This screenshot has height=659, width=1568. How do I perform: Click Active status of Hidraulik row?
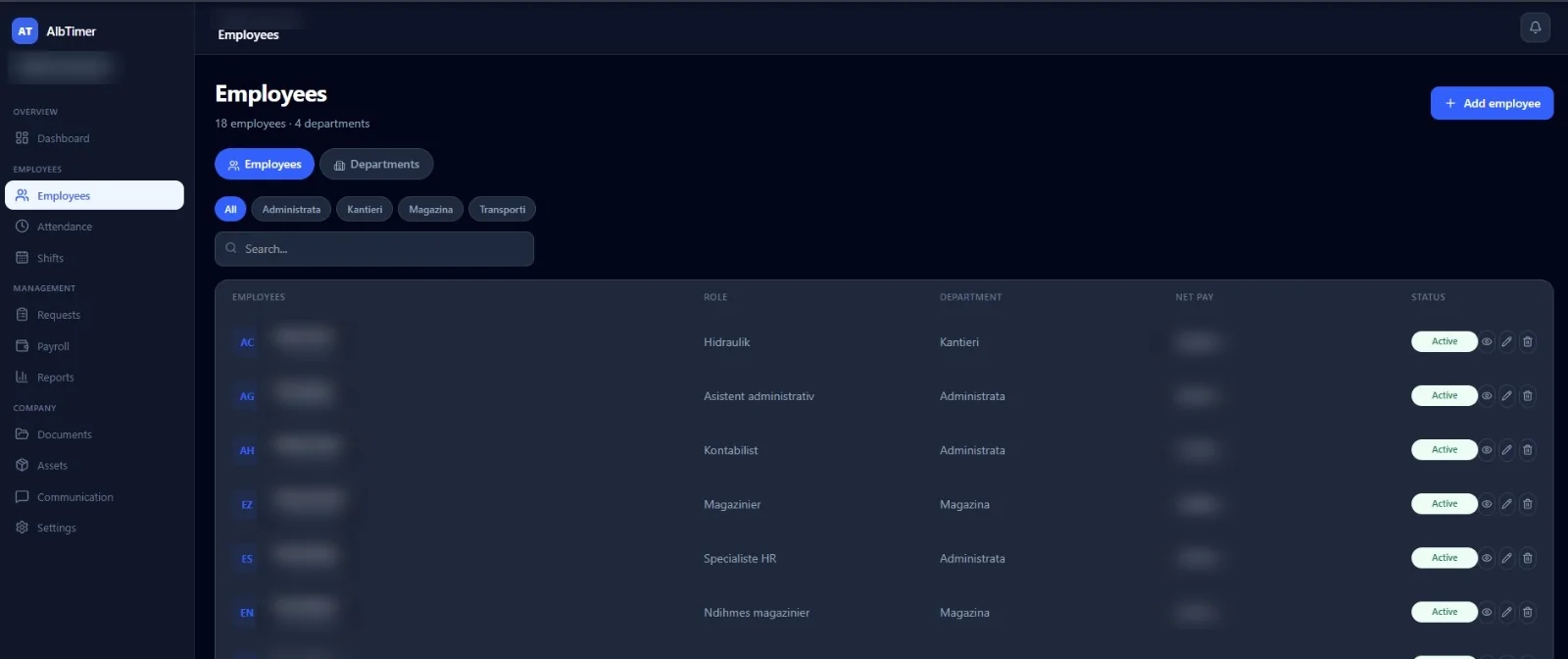pos(1445,342)
